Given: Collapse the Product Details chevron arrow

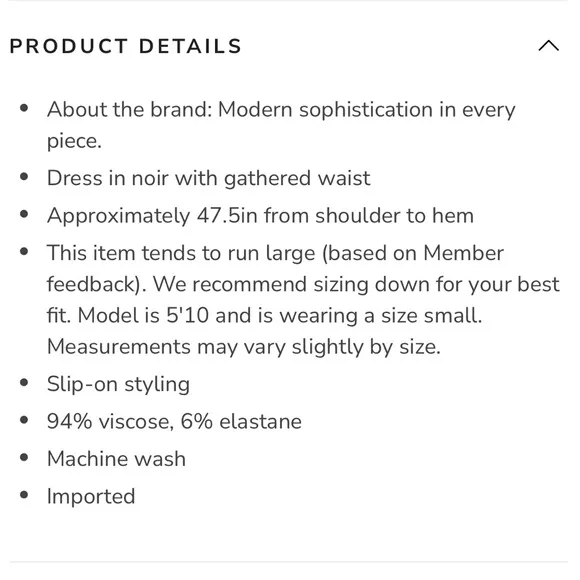Looking at the screenshot, I should point(549,45).
